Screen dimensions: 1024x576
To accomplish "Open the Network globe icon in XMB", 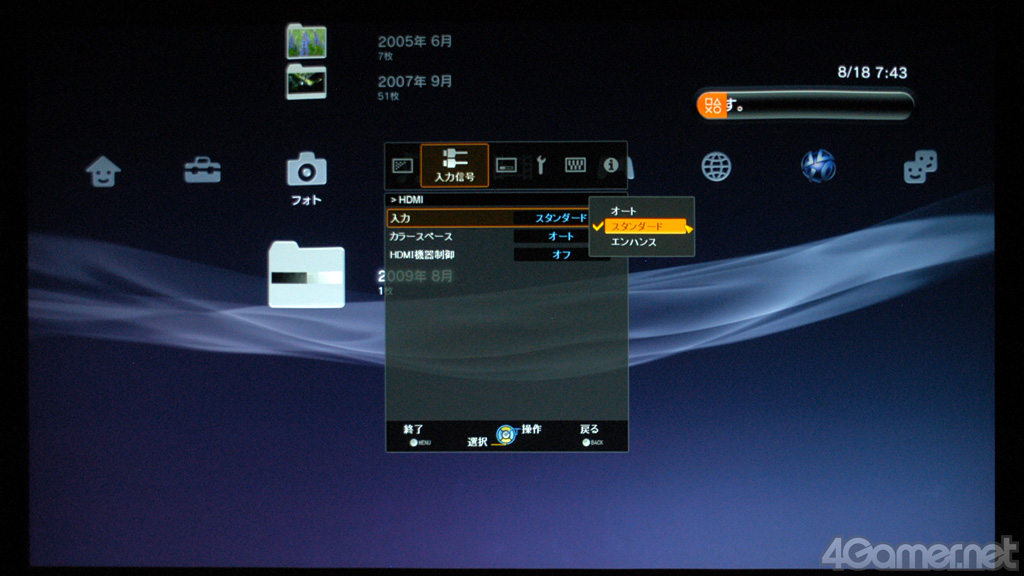I will click(x=716, y=167).
